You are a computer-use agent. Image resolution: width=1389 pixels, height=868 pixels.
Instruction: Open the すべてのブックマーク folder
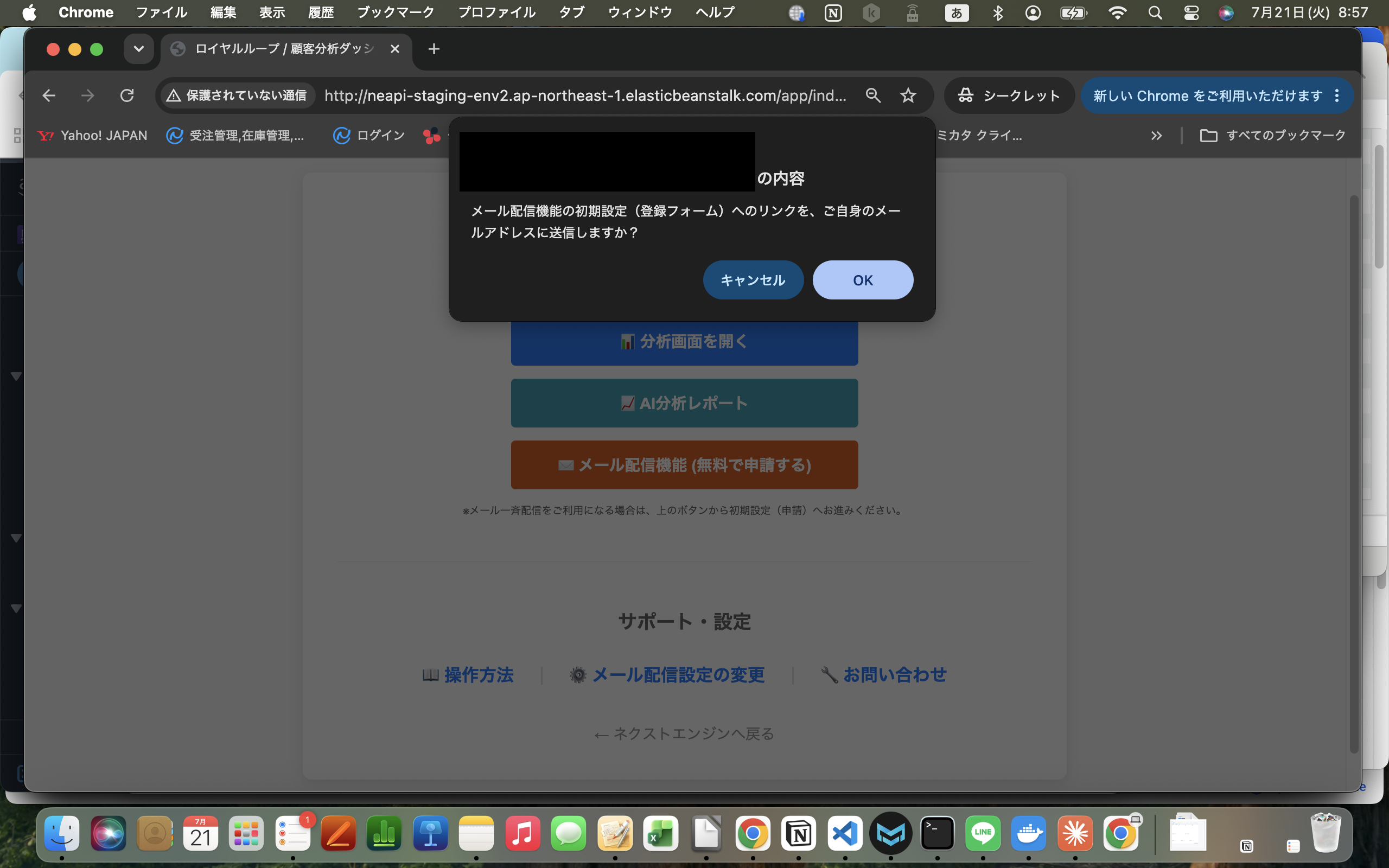(x=1272, y=136)
